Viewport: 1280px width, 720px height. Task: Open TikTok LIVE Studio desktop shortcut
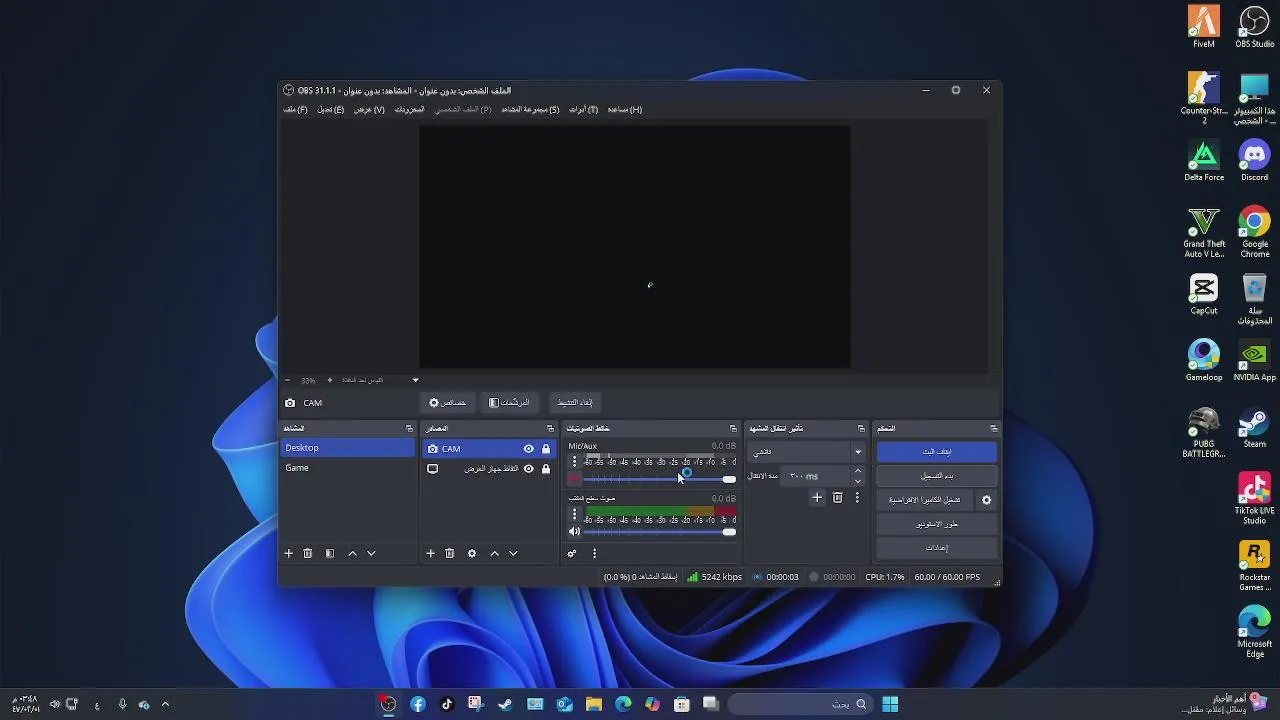coord(1254,498)
